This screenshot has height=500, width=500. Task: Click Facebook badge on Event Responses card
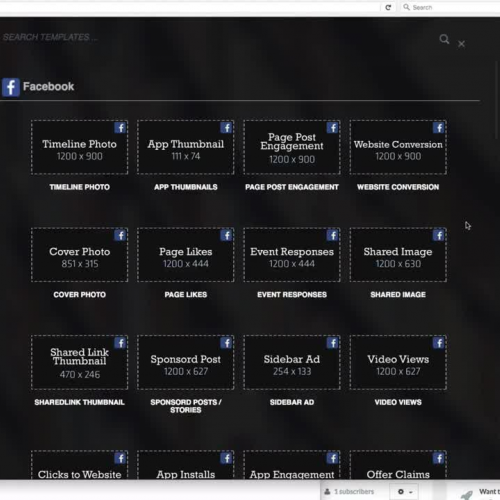click(x=333, y=235)
